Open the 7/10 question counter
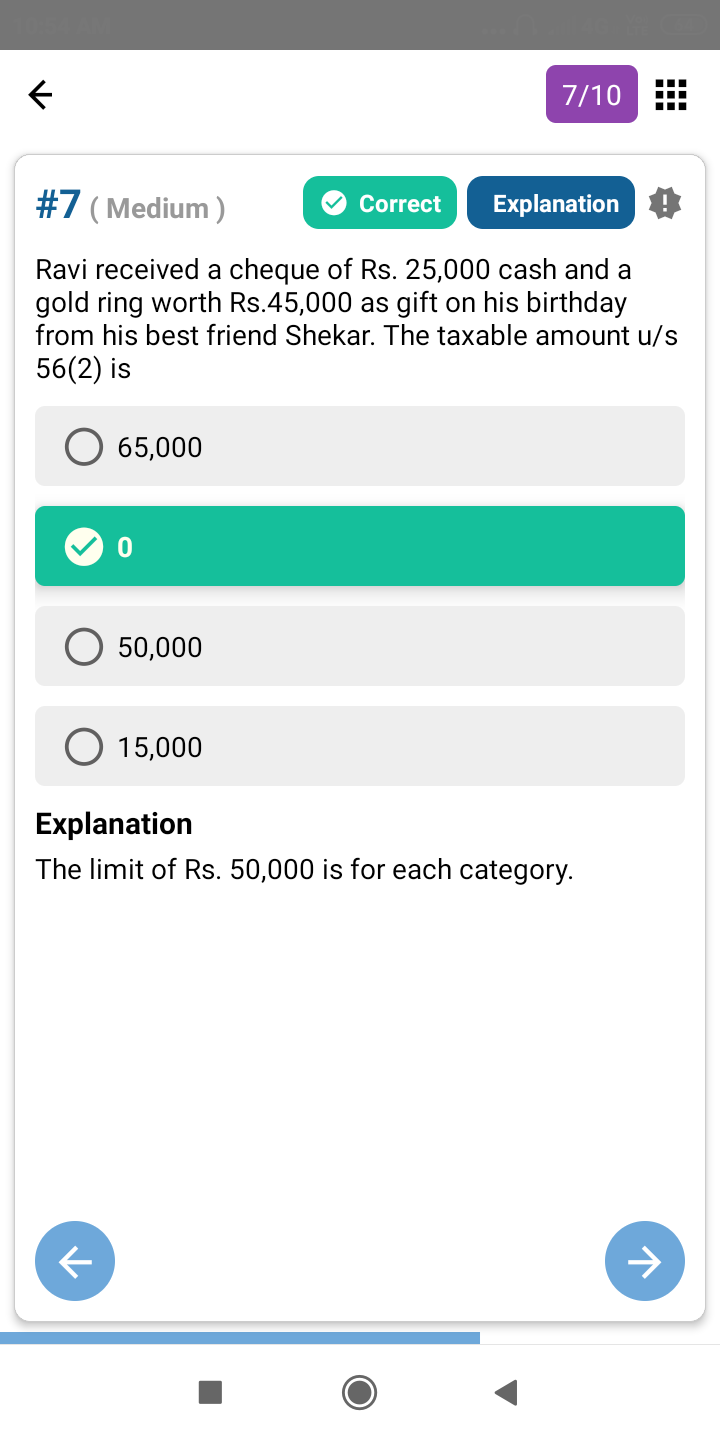This screenshot has width=720, height=1440. click(x=592, y=95)
